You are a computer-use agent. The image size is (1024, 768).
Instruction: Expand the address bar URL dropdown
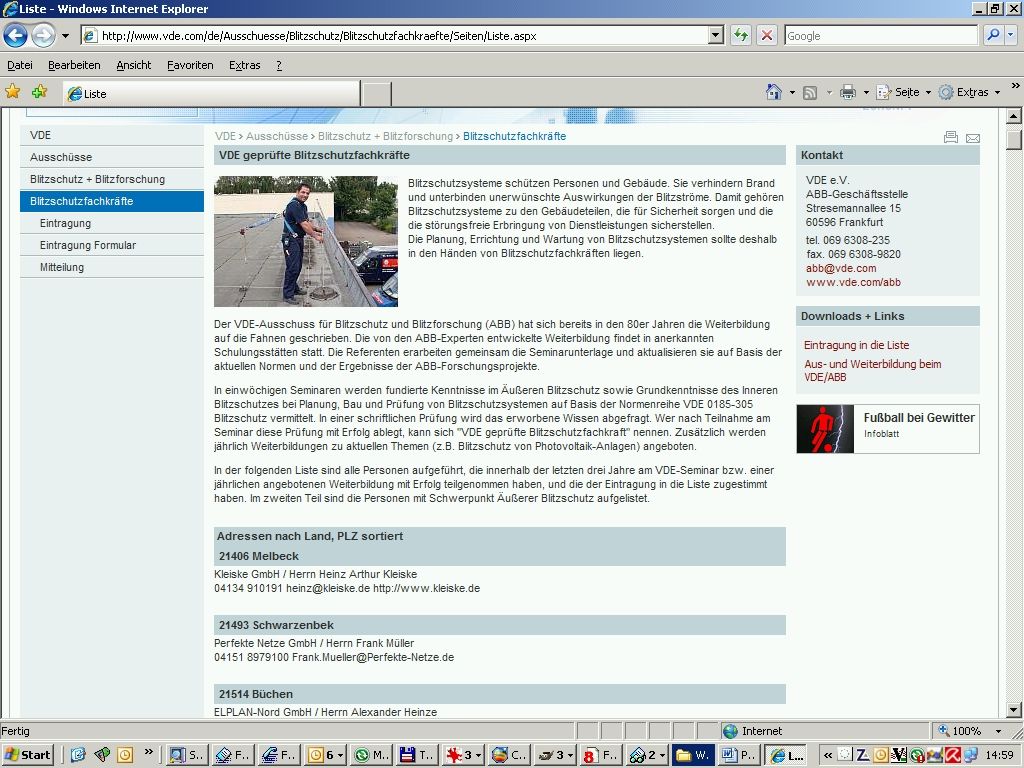click(715, 35)
